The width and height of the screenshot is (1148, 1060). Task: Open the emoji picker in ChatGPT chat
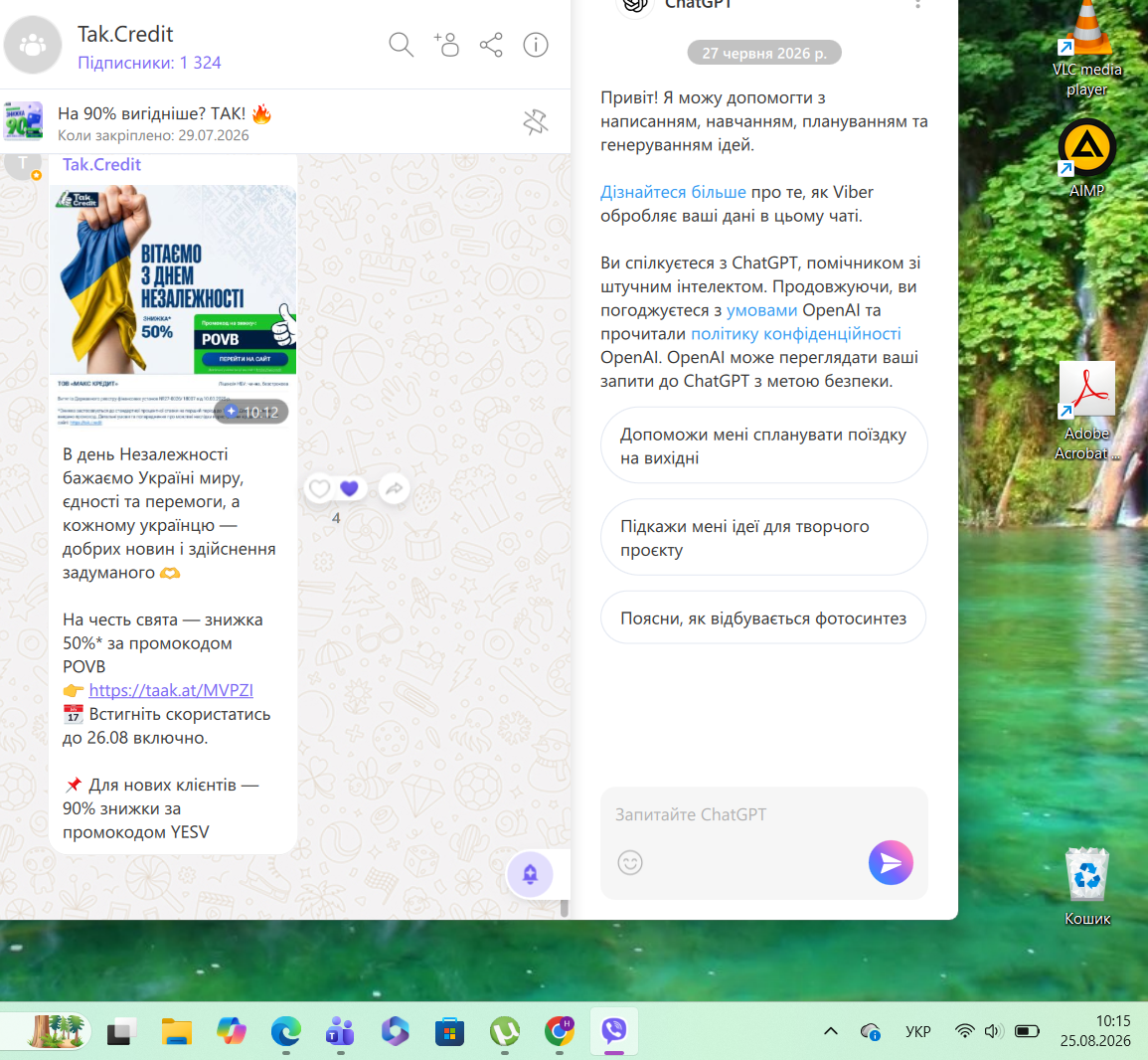(x=629, y=863)
